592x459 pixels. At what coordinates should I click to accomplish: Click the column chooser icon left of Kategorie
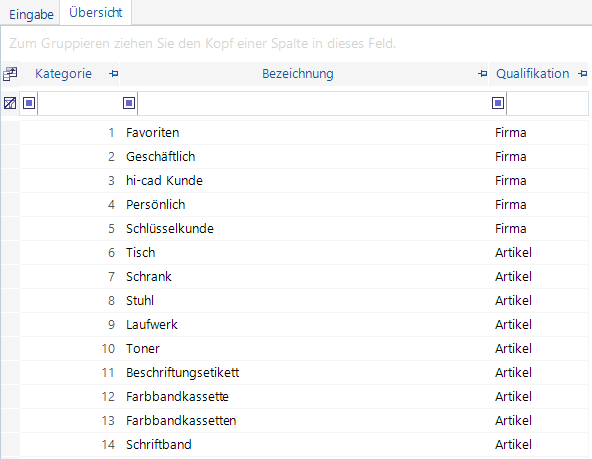[x=10, y=74]
